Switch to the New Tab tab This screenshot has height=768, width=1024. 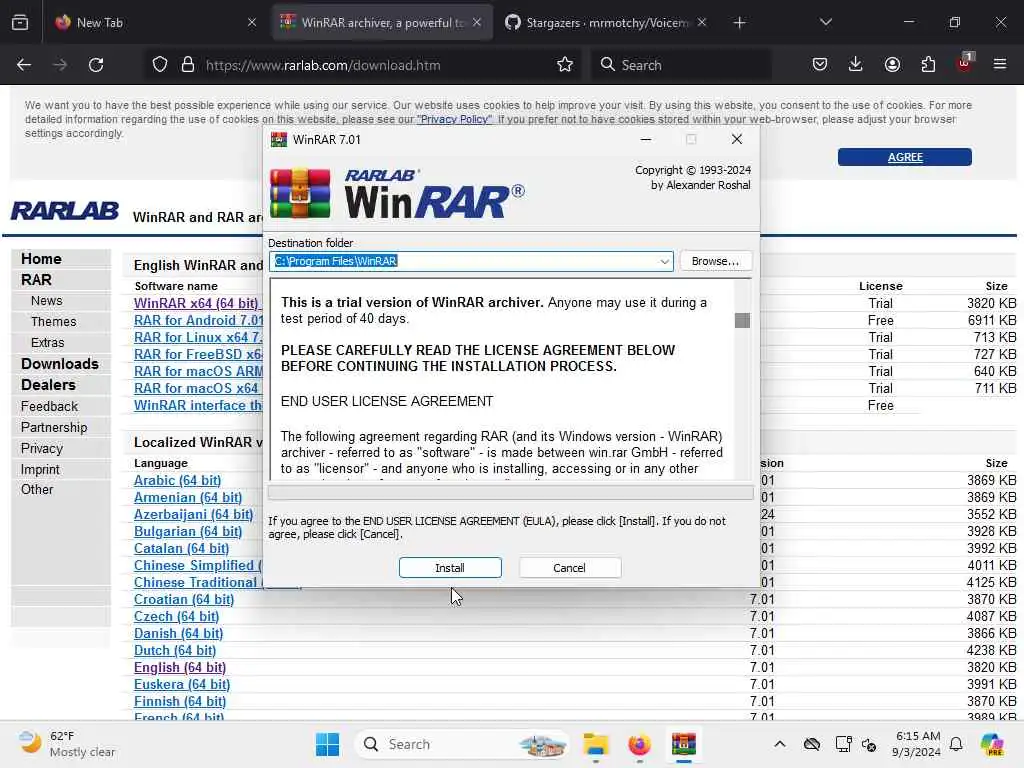point(154,22)
